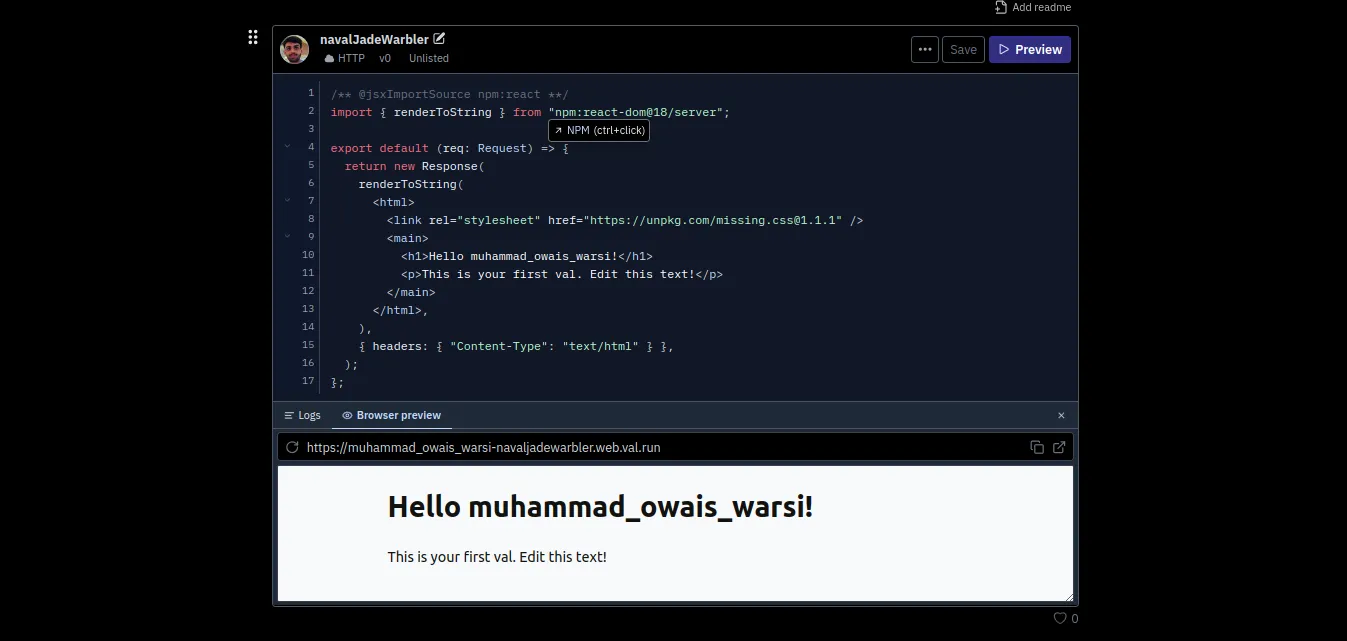Collapse the code fold at line 4
Viewport: 1347px width, 641px height.
click(288, 147)
